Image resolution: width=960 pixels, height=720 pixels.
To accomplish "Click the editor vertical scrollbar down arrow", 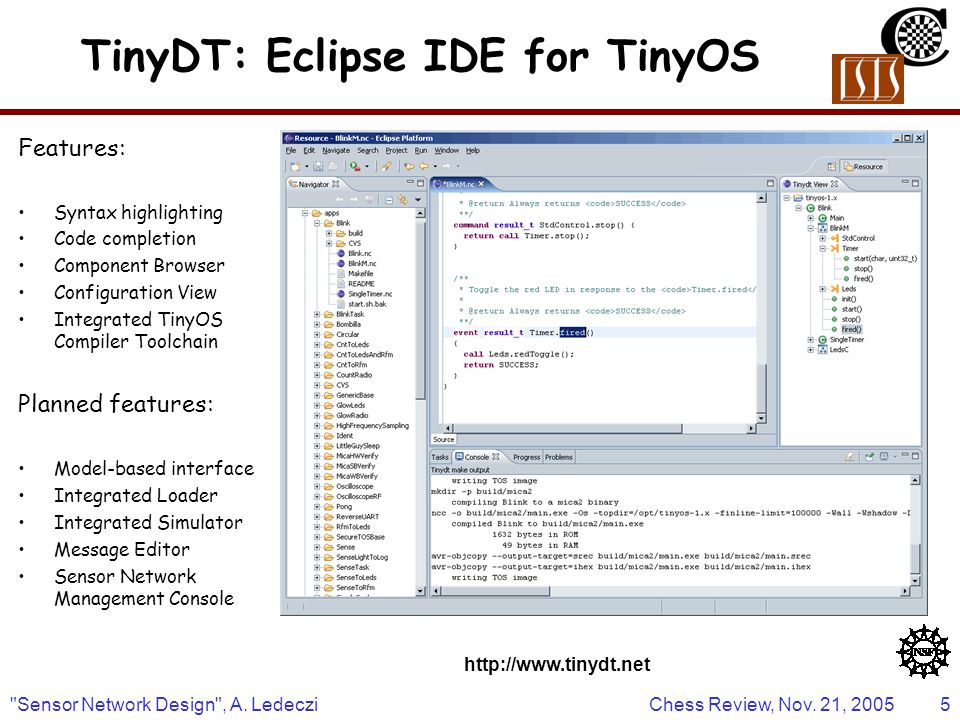I will click(x=761, y=419).
